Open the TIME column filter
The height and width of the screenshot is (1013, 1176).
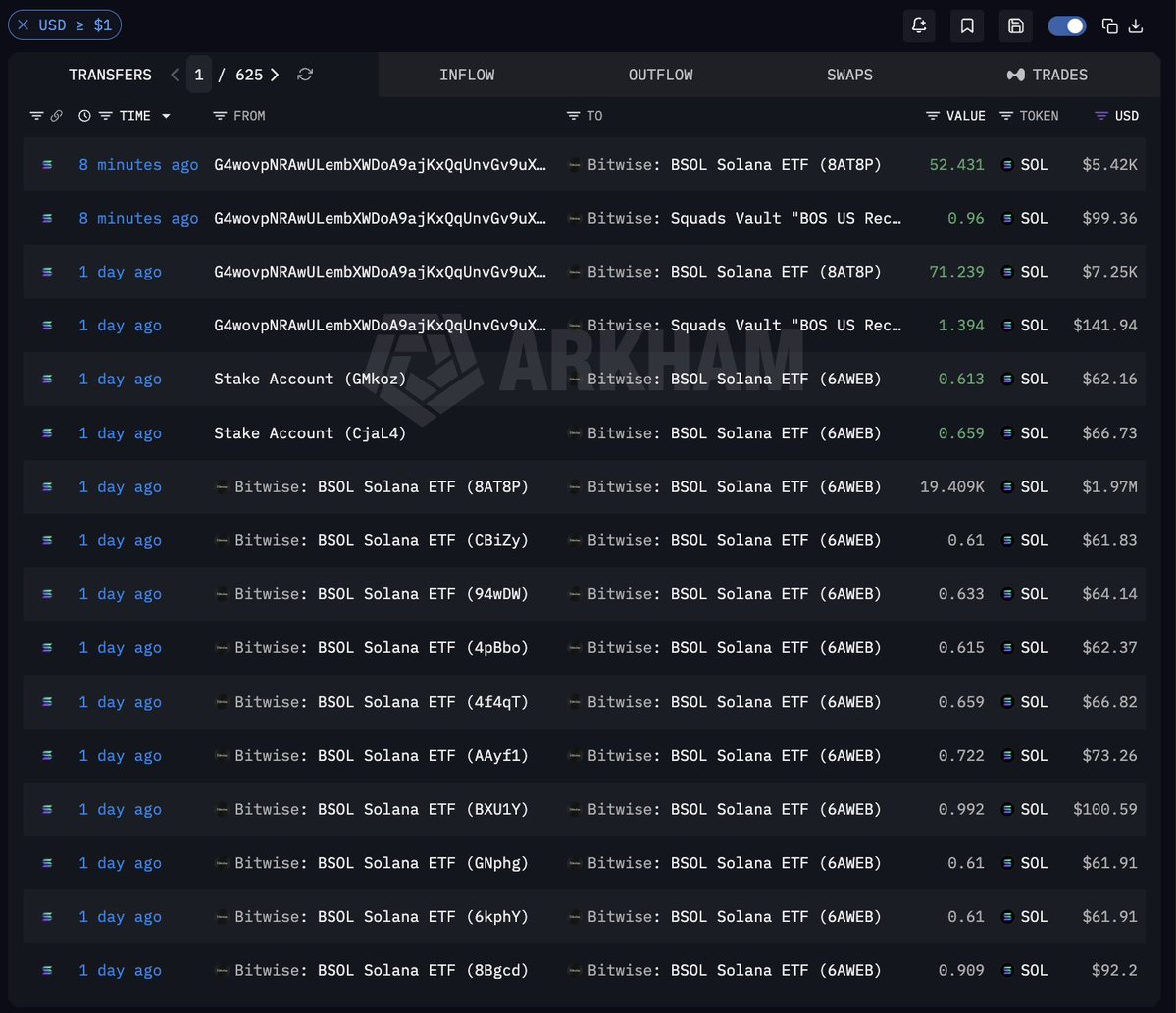106,116
